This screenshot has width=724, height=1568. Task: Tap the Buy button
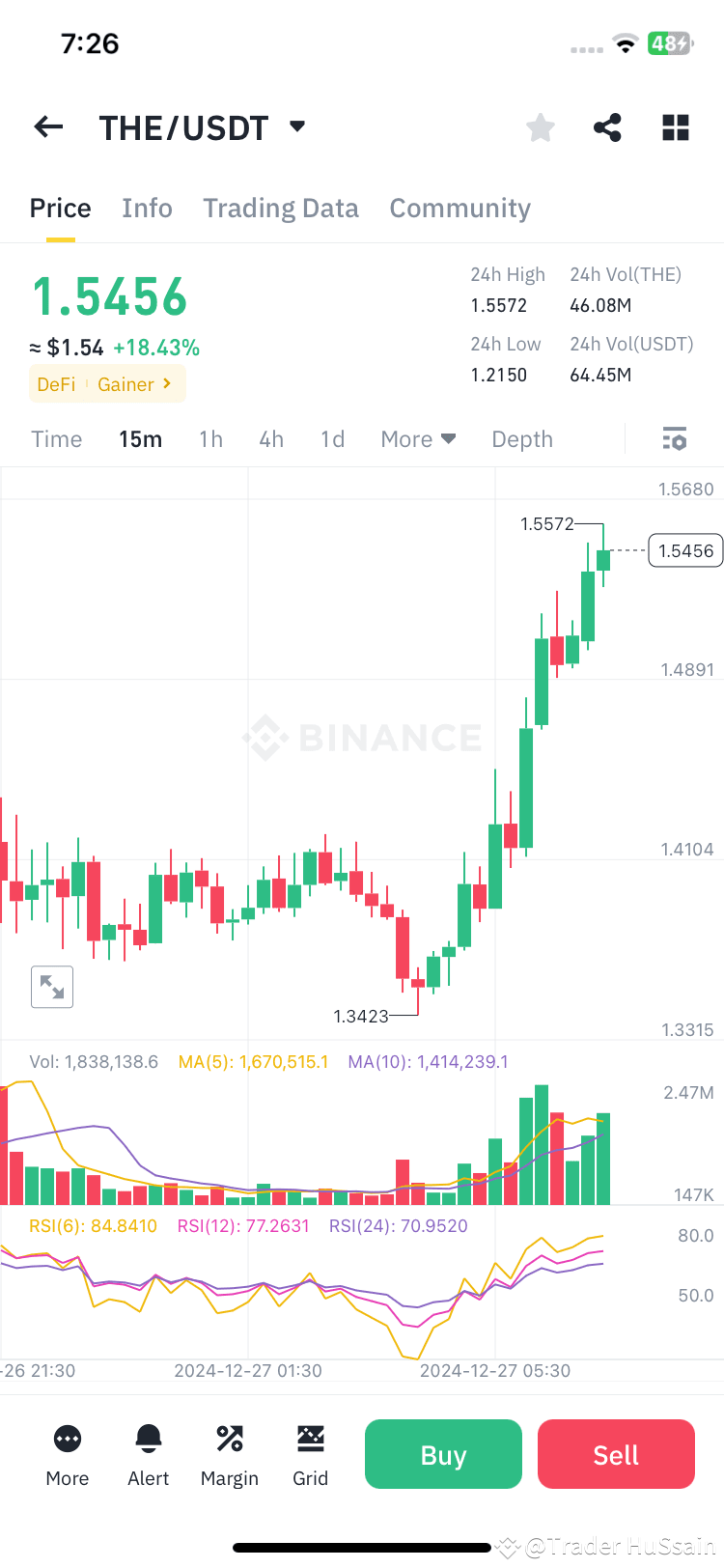[443, 1454]
